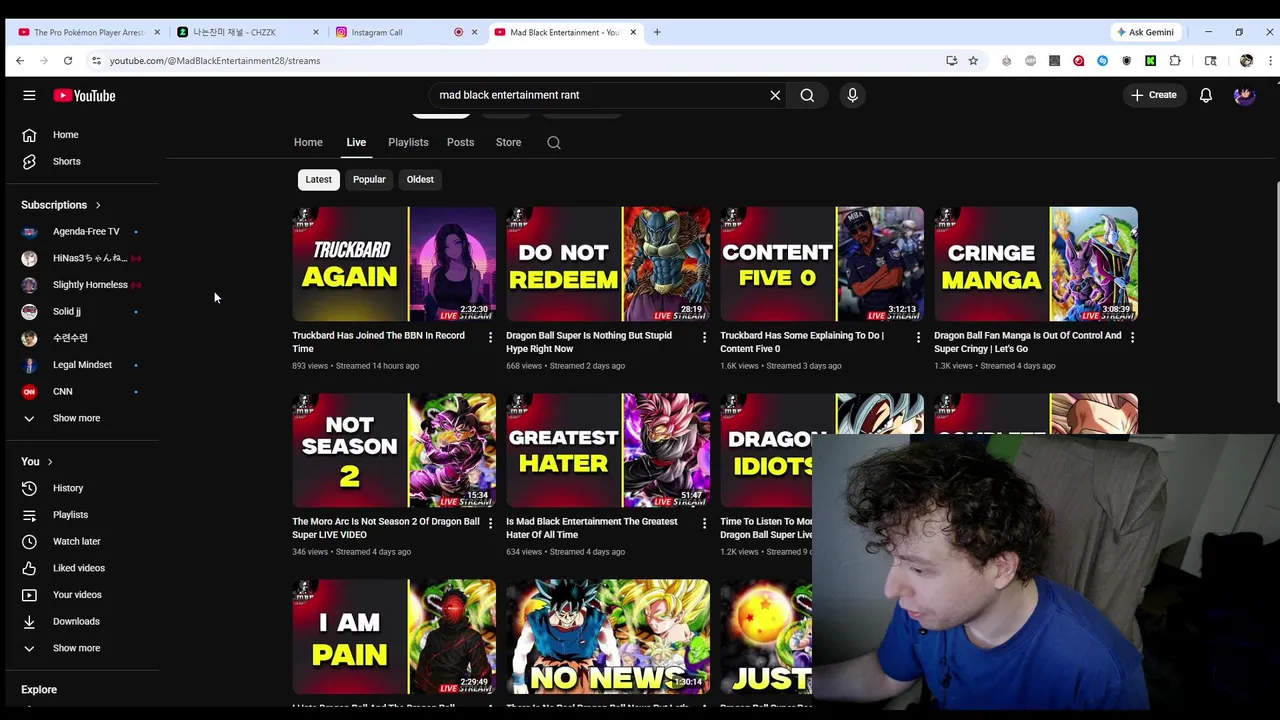Open options for Greatest Hater Of All Time video
Image resolution: width=1280 pixels, height=720 pixels.
click(x=704, y=523)
